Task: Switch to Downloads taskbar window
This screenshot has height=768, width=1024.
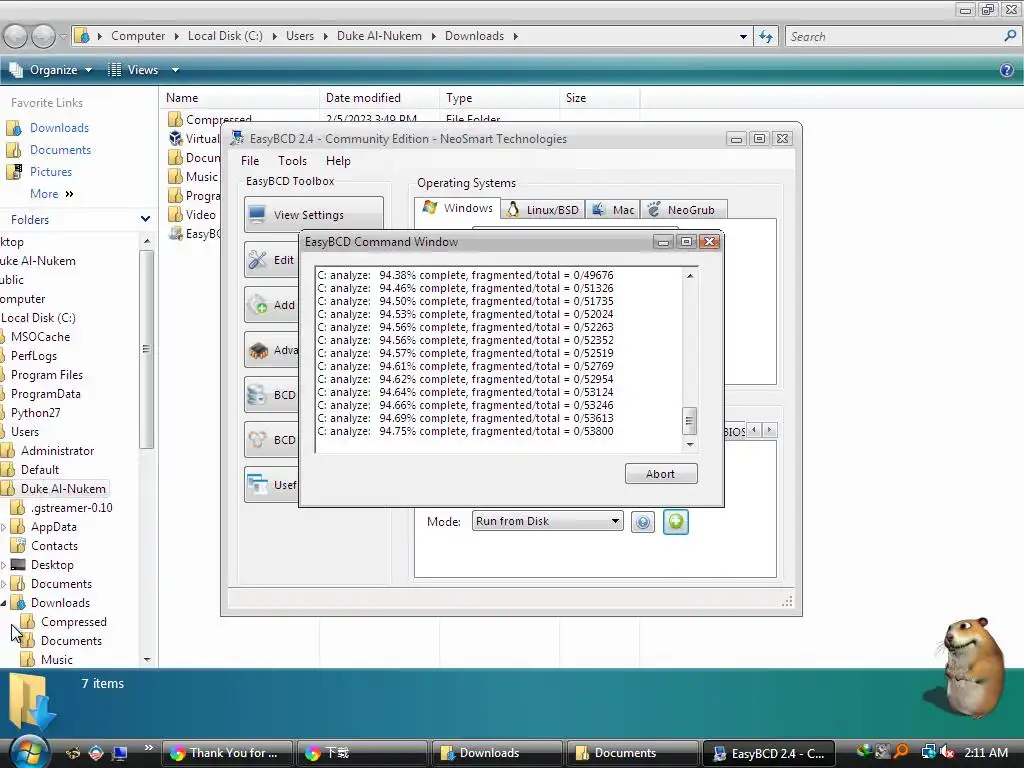Action: tap(497, 753)
